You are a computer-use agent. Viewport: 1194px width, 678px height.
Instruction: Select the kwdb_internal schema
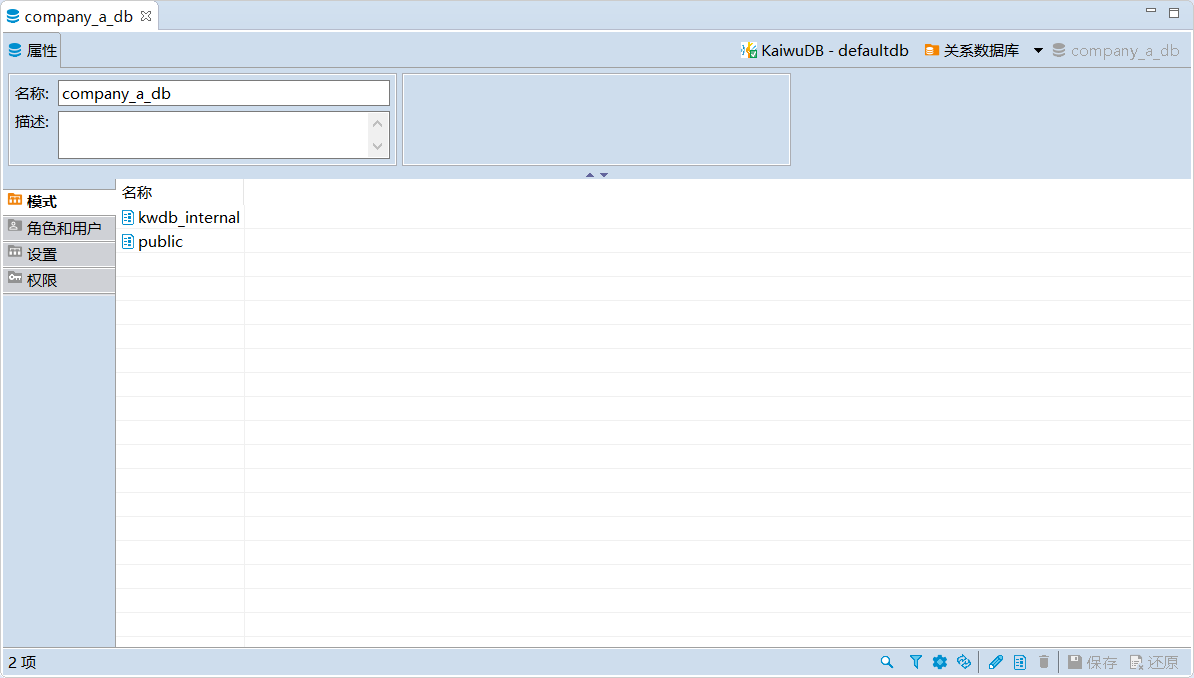[188, 217]
